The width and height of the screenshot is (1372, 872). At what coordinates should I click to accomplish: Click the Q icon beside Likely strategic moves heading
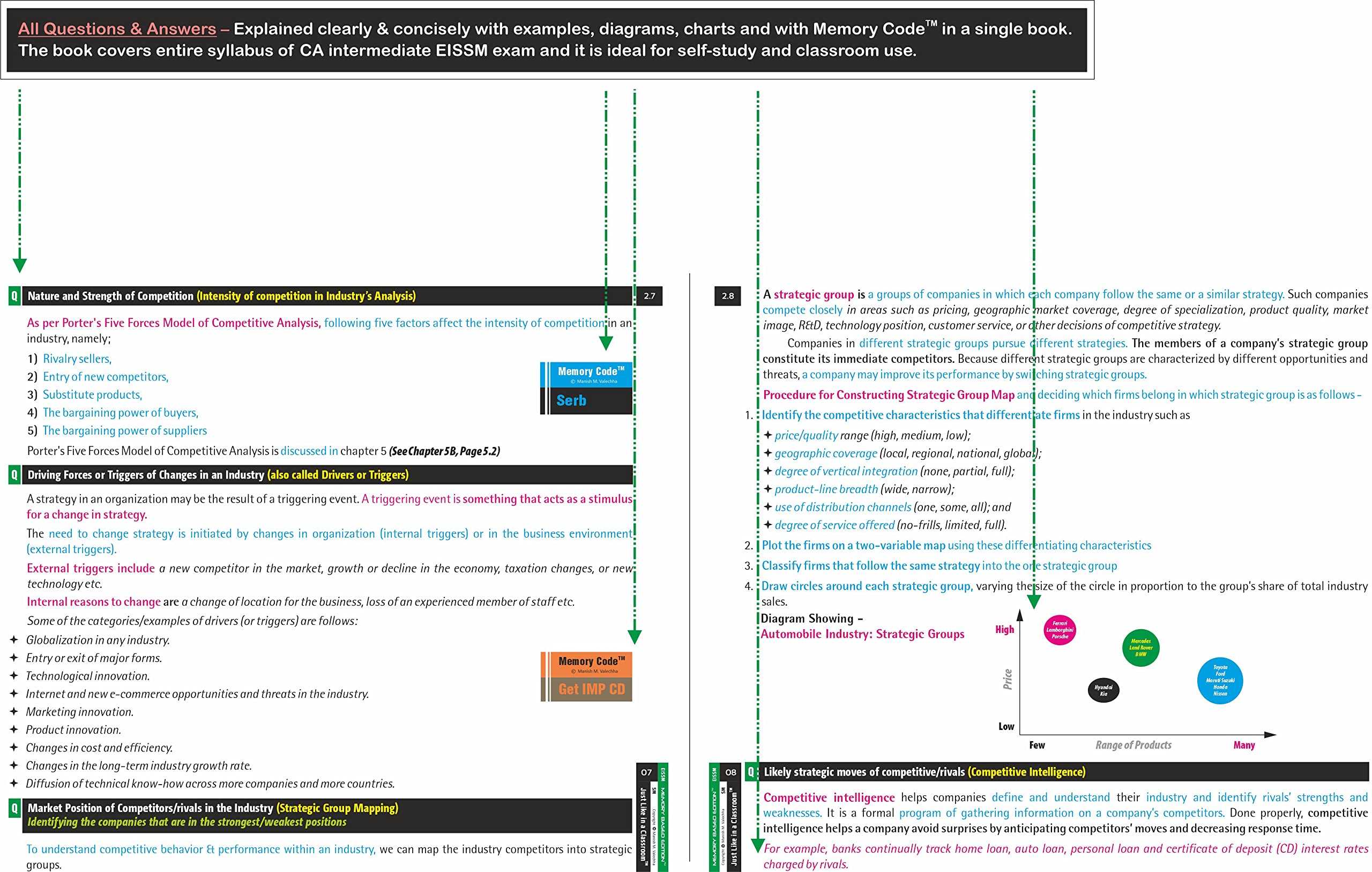click(751, 772)
